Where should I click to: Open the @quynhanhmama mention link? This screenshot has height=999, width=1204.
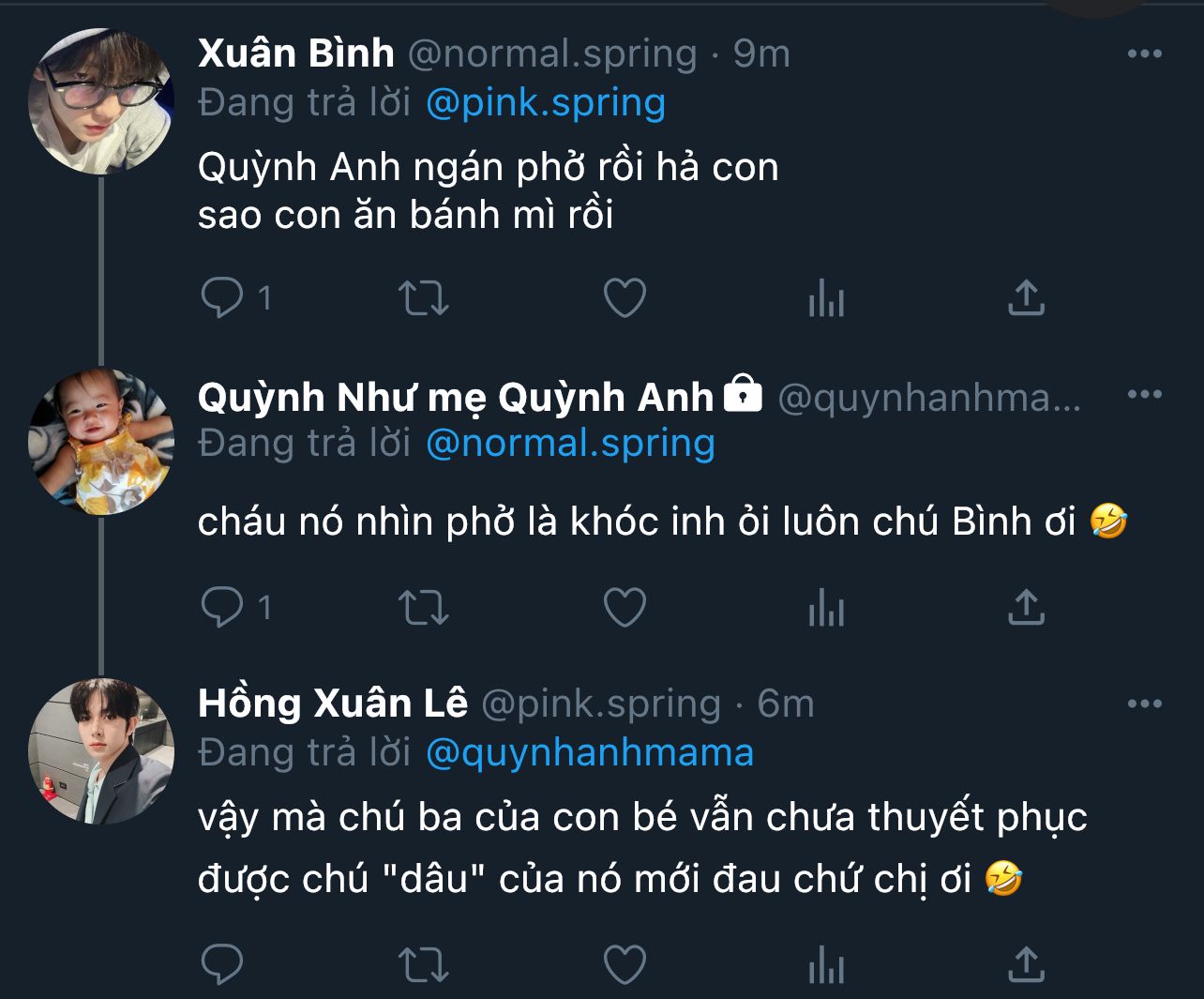(590, 753)
